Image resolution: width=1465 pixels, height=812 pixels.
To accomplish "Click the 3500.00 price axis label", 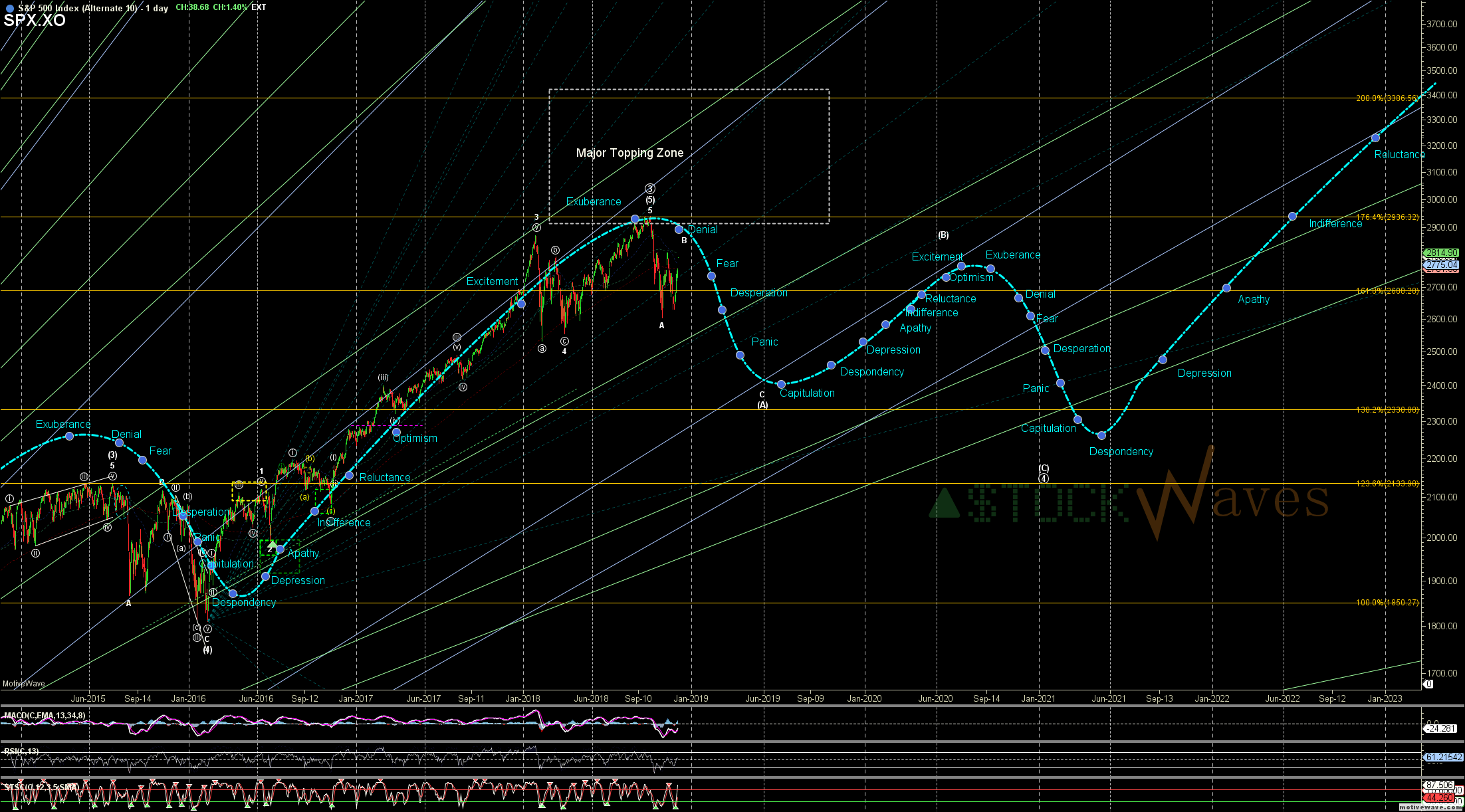I will click(x=1442, y=70).
